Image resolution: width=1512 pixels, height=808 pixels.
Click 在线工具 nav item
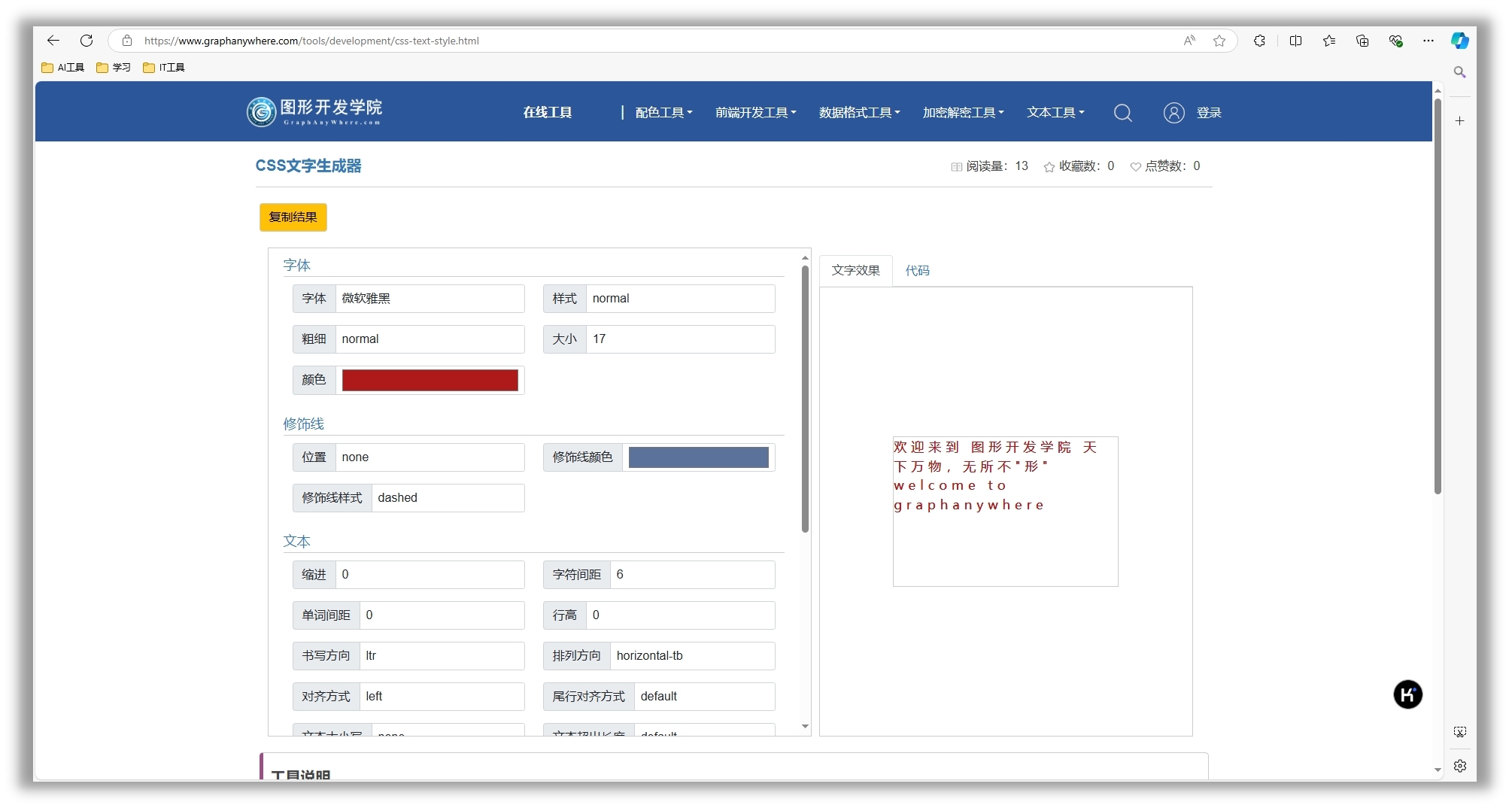coord(547,113)
